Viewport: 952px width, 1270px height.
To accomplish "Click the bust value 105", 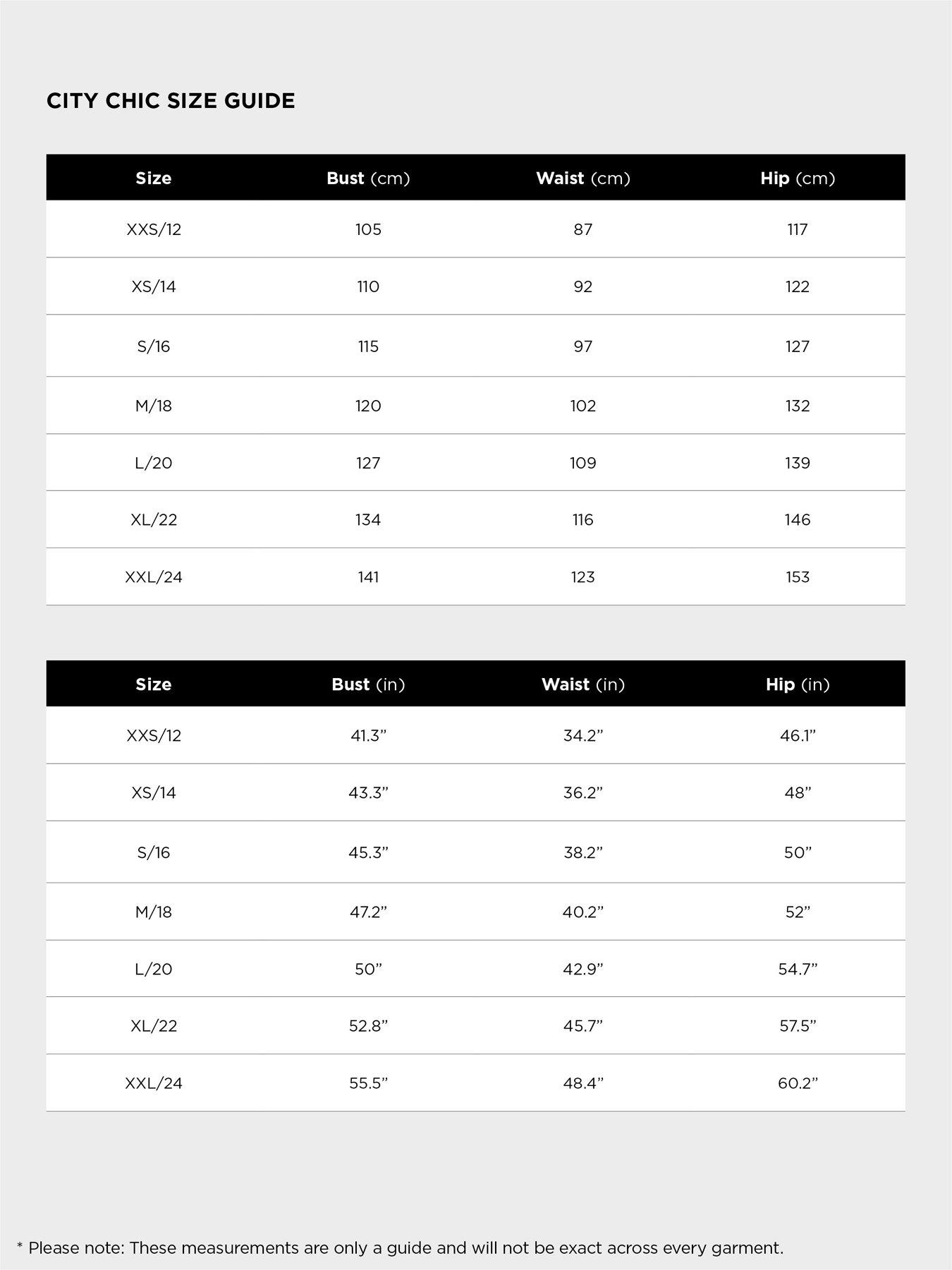I will click(x=368, y=229).
